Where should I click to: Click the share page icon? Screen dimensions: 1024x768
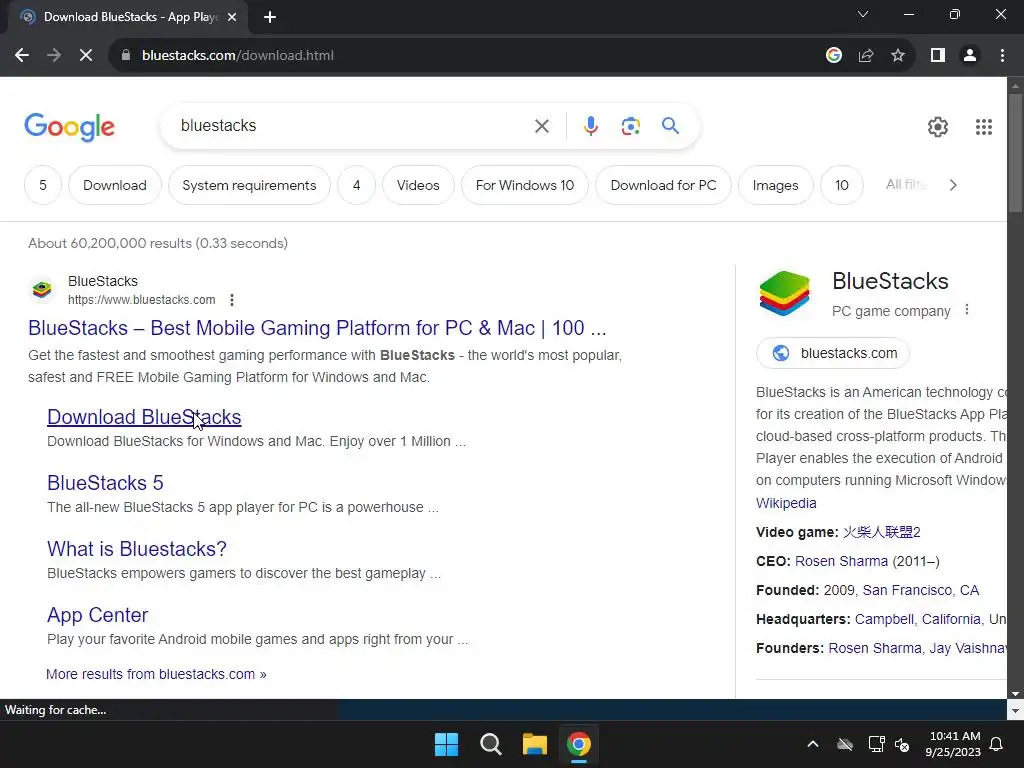pos(866,56)
